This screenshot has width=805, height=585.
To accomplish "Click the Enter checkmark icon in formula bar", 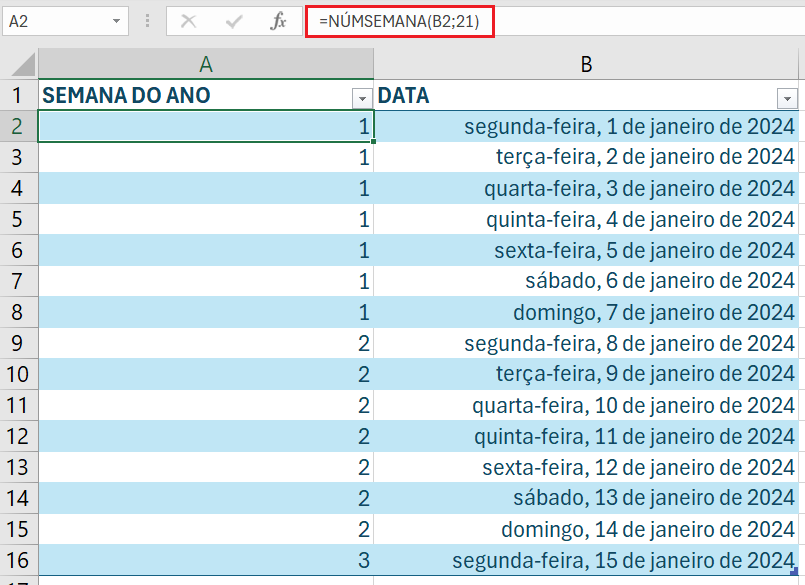I will (234, 21).
